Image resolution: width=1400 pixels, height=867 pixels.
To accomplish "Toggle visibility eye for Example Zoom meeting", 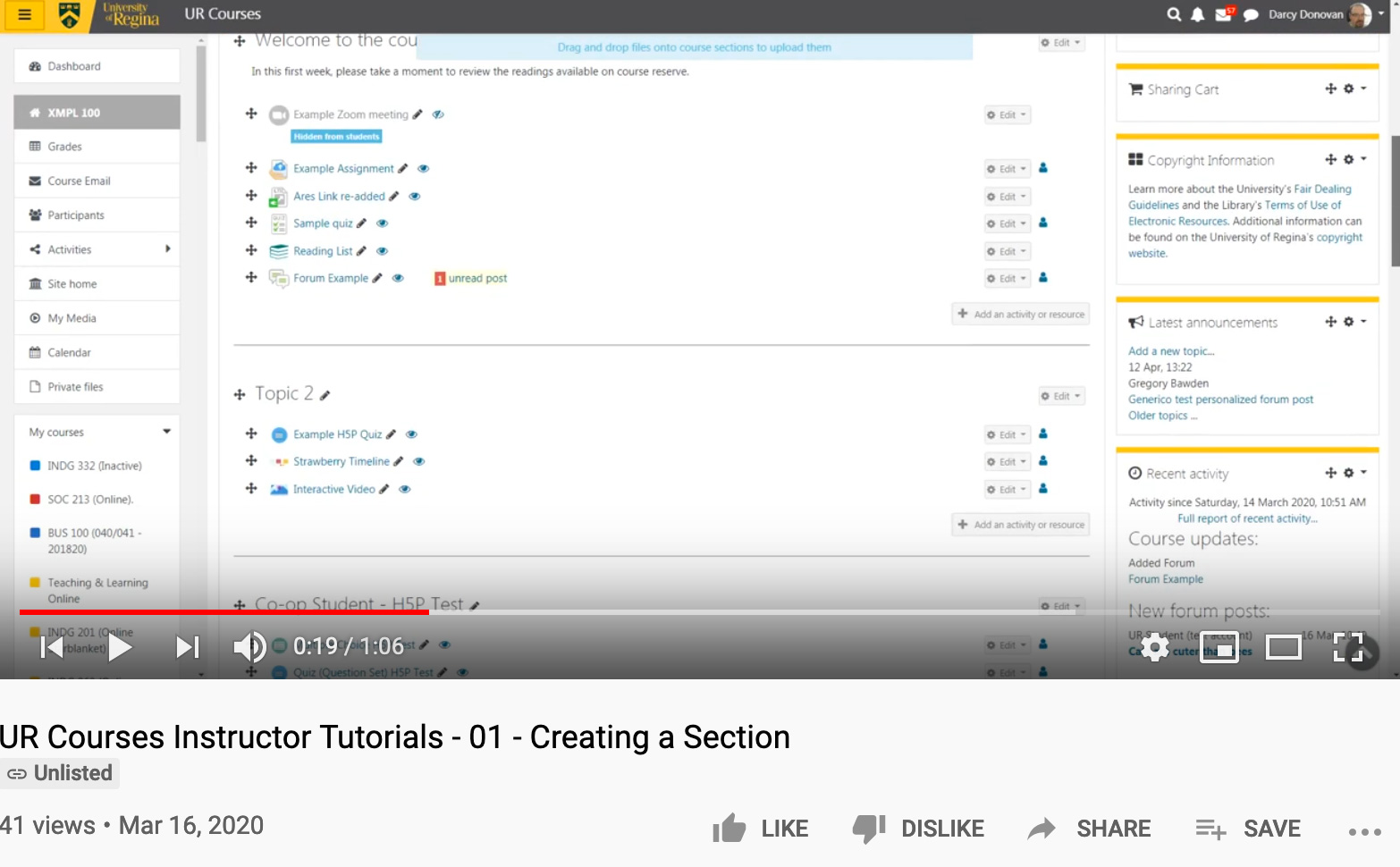I will pos(438,114).
